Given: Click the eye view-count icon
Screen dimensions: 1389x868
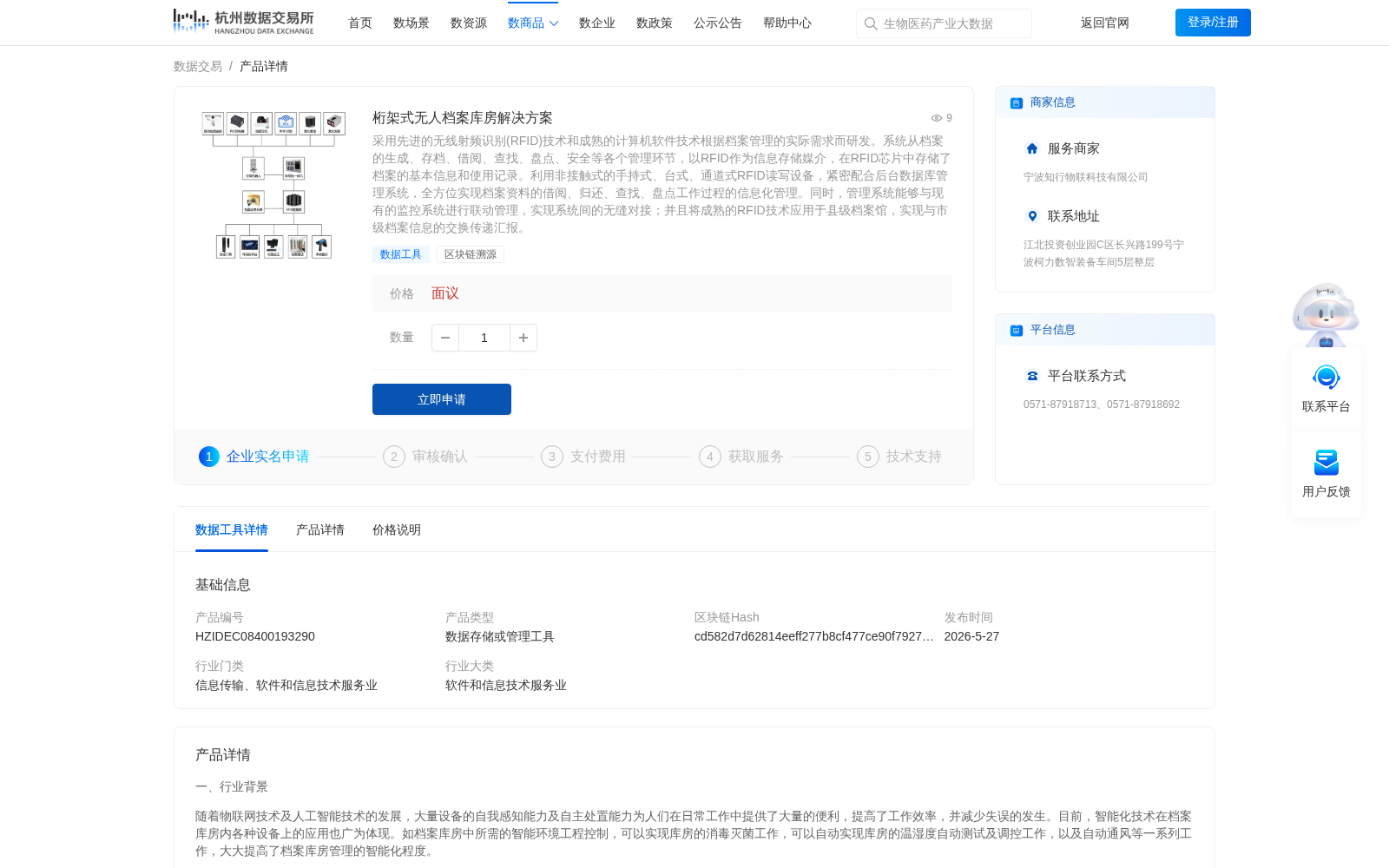Looking at the screenshot, I should click(x=937, y=118).
